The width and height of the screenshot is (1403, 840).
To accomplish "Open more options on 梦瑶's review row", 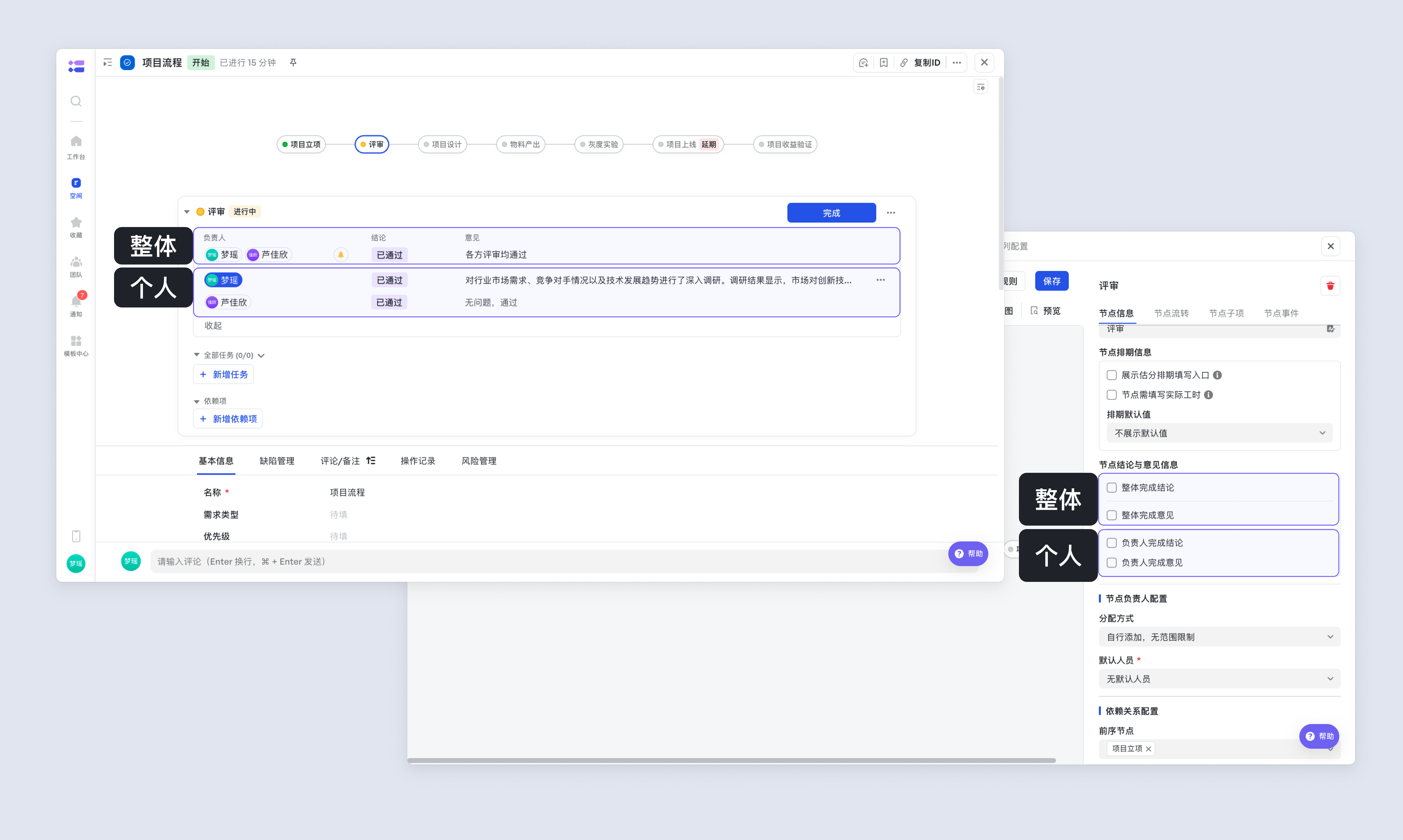I will 880,280.
